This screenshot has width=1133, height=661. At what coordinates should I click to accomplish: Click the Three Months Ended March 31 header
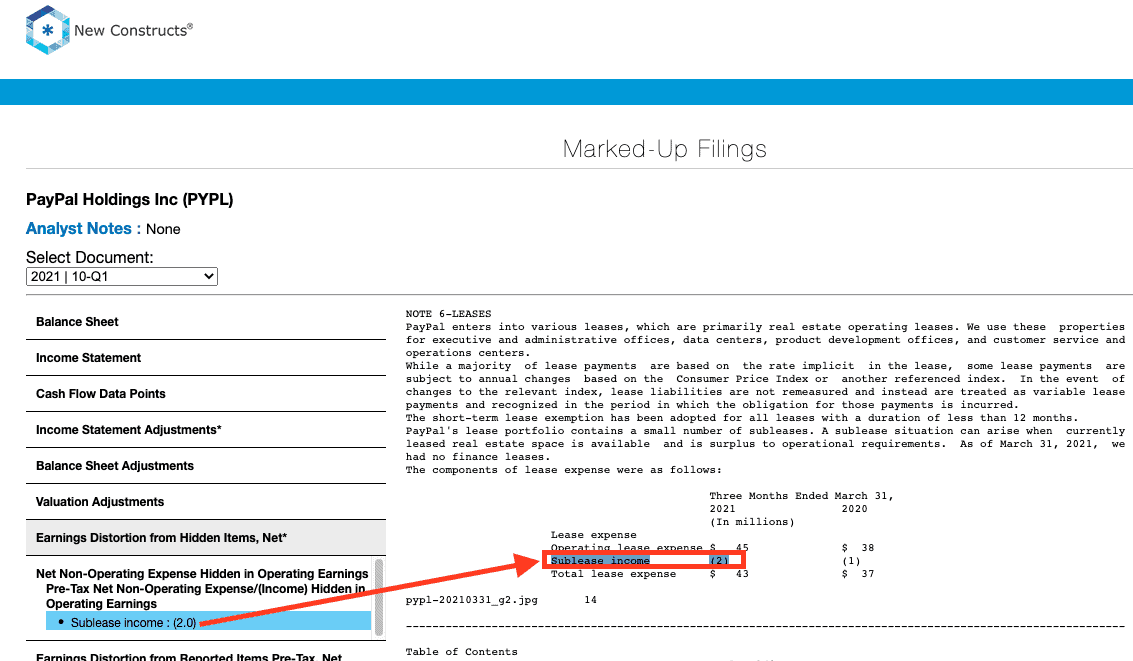click(801, 496)
